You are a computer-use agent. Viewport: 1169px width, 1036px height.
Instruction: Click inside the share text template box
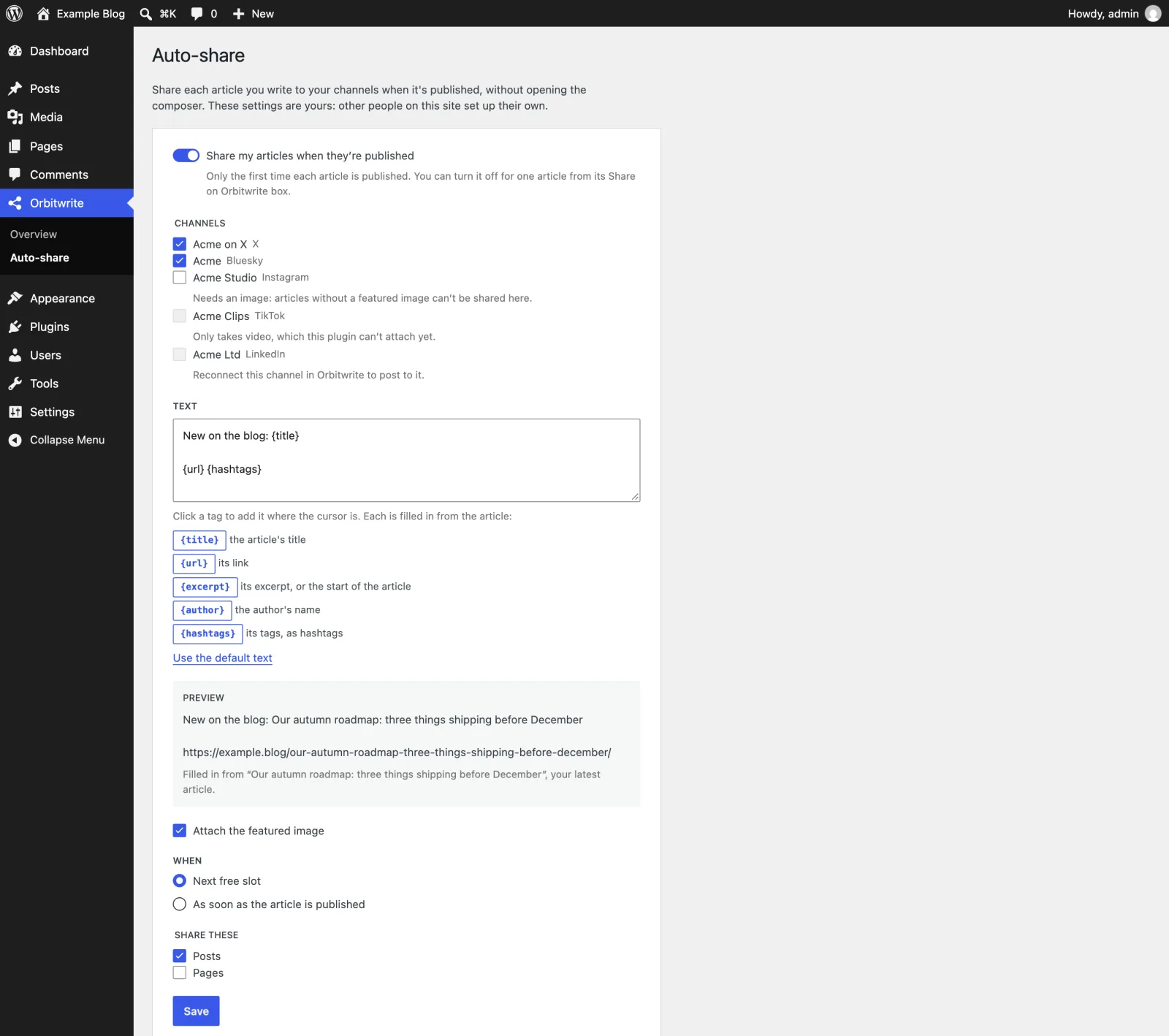coord(406,460)
